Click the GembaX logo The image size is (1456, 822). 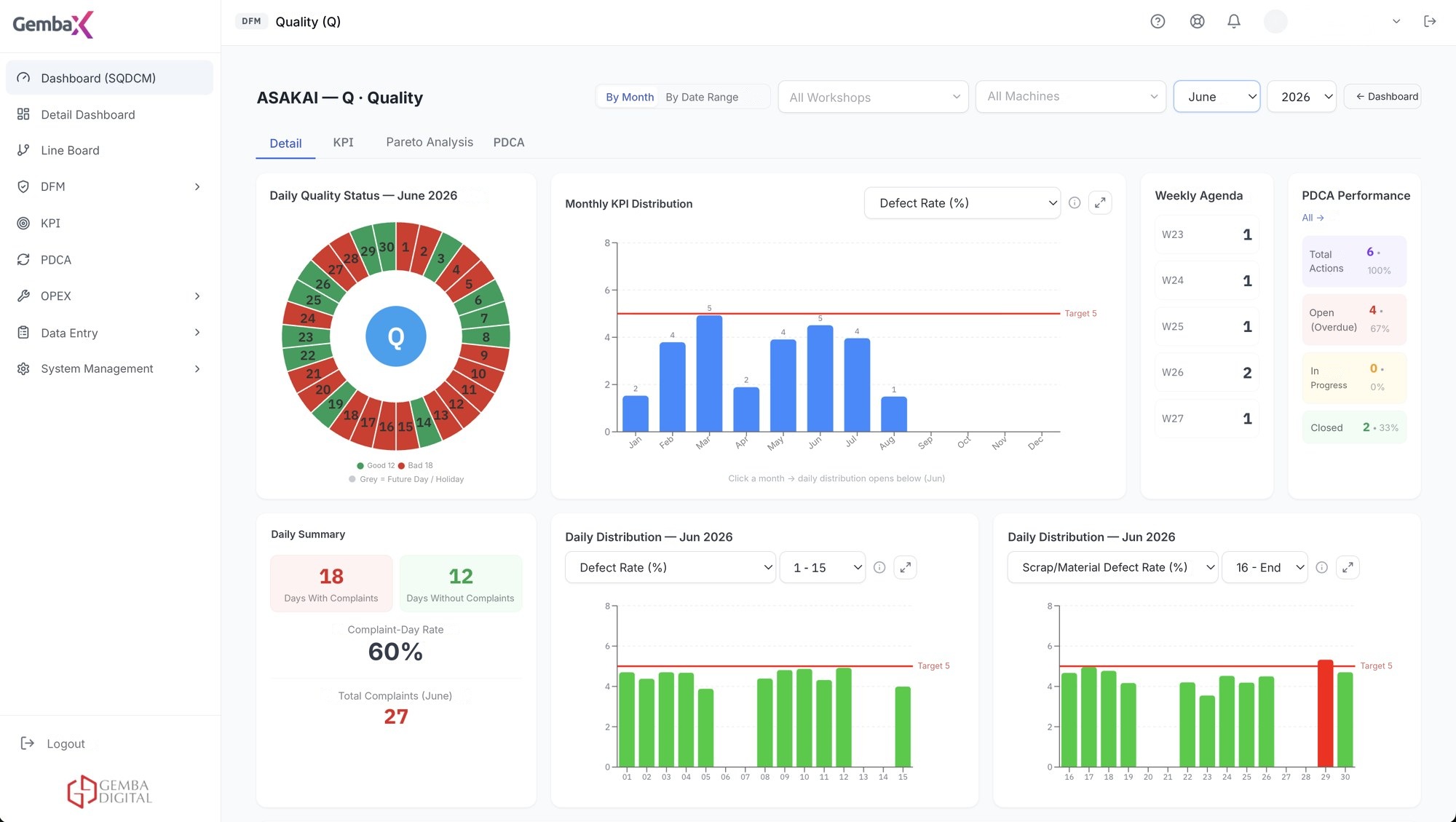coord(53,24)
